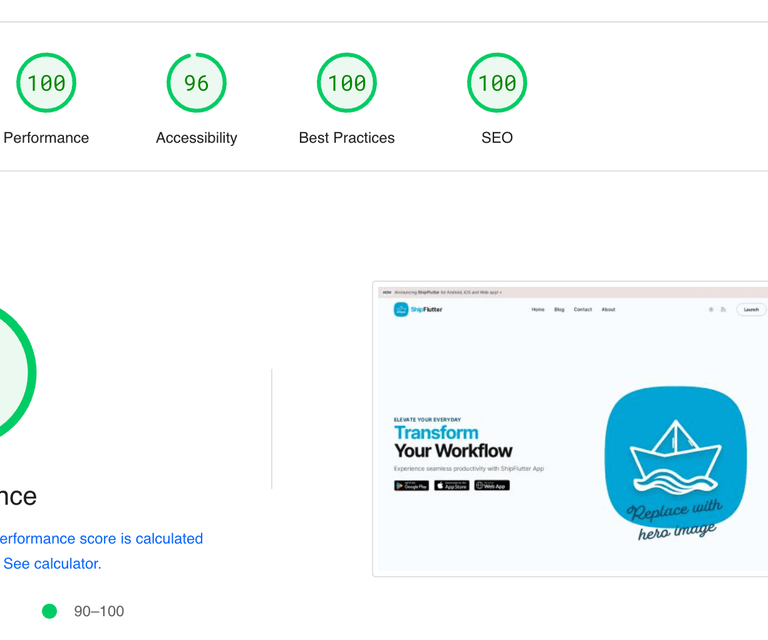Click the Contact nav item in screenshot
768x640 pixels.
[x=583, y=309]
